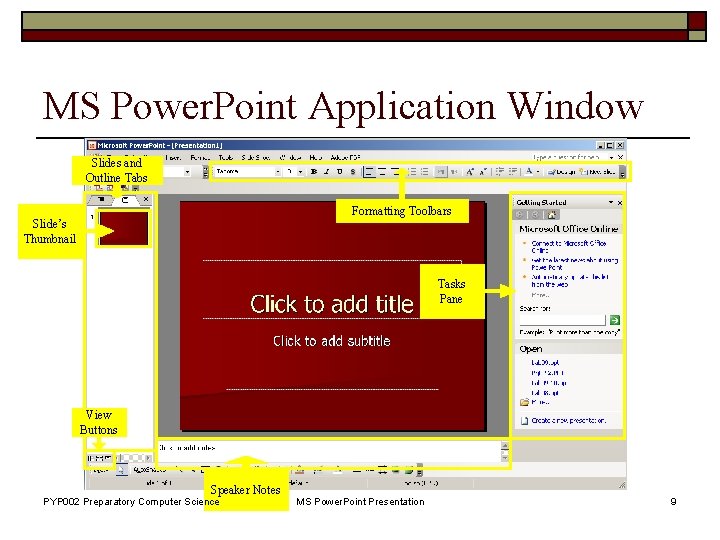Screen dimensions: 720x540
Task: Click the 'Click to add subtitle' placeholder
Action: (332, 341)
